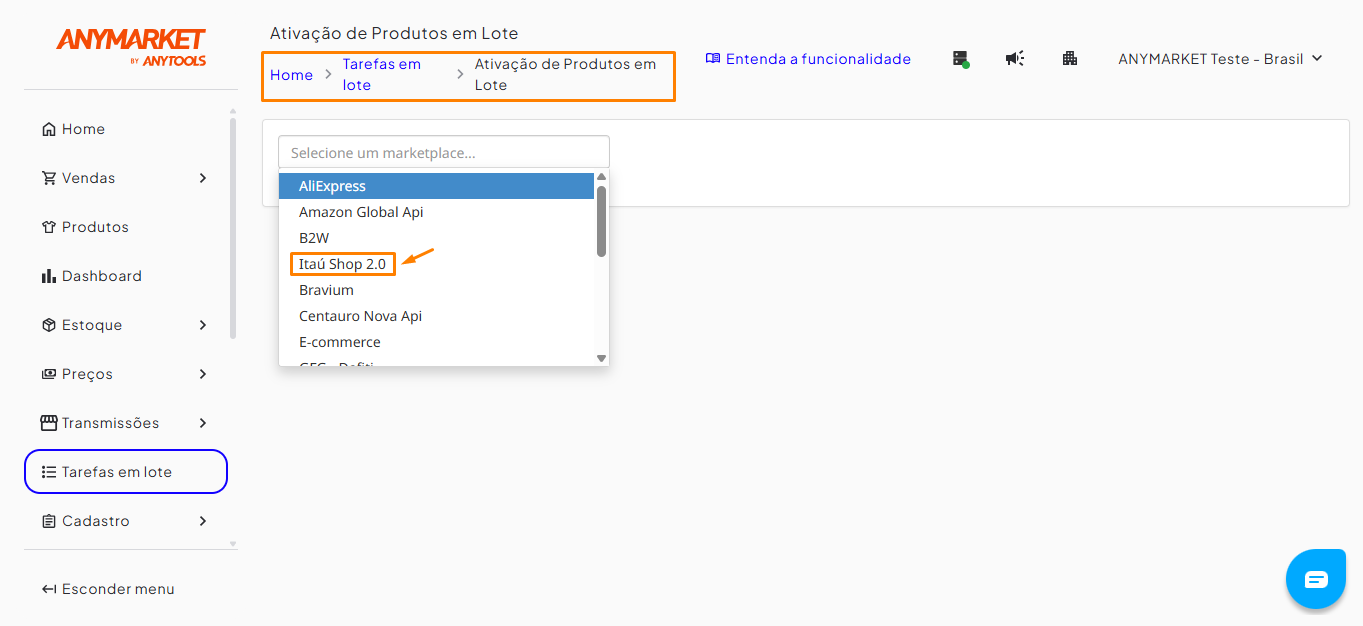Viewport: 1363px width, 626px height.
Task: Go to Home in the sidebar
Action: coord(83,129)
